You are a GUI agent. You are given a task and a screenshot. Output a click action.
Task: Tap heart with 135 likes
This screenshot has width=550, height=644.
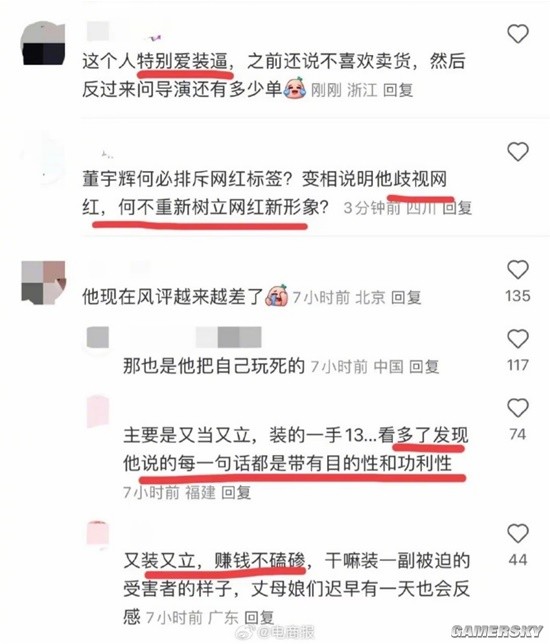pyautogui.click(x=518, y=270)
